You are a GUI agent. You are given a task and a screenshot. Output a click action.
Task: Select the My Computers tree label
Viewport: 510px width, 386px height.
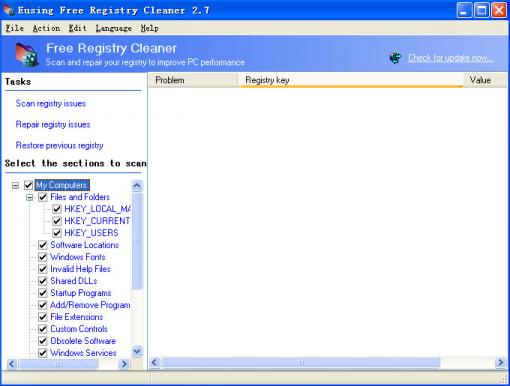[x=62, y=185]
